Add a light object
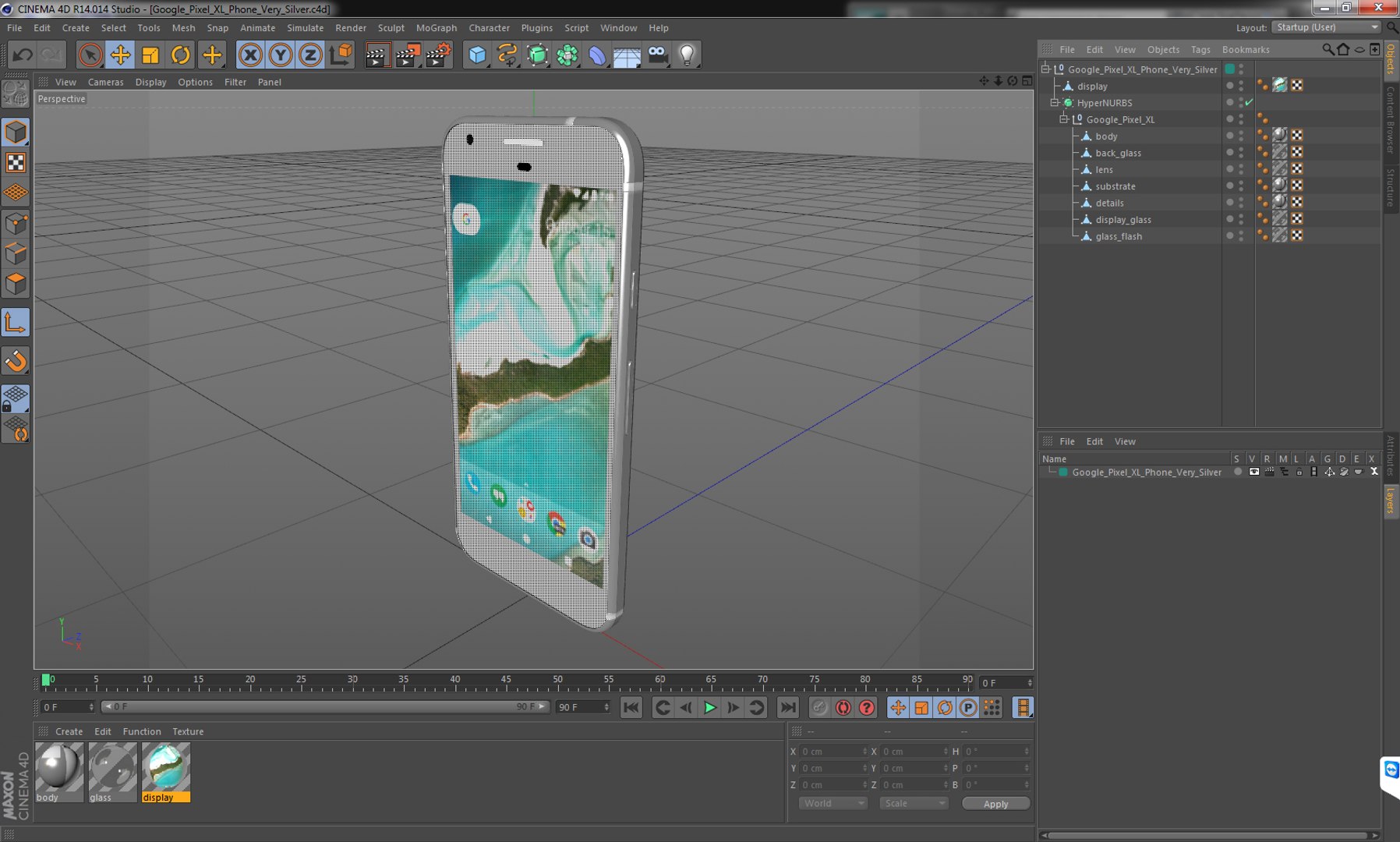Screen dimensions: 1400x842 pos(688,55)
